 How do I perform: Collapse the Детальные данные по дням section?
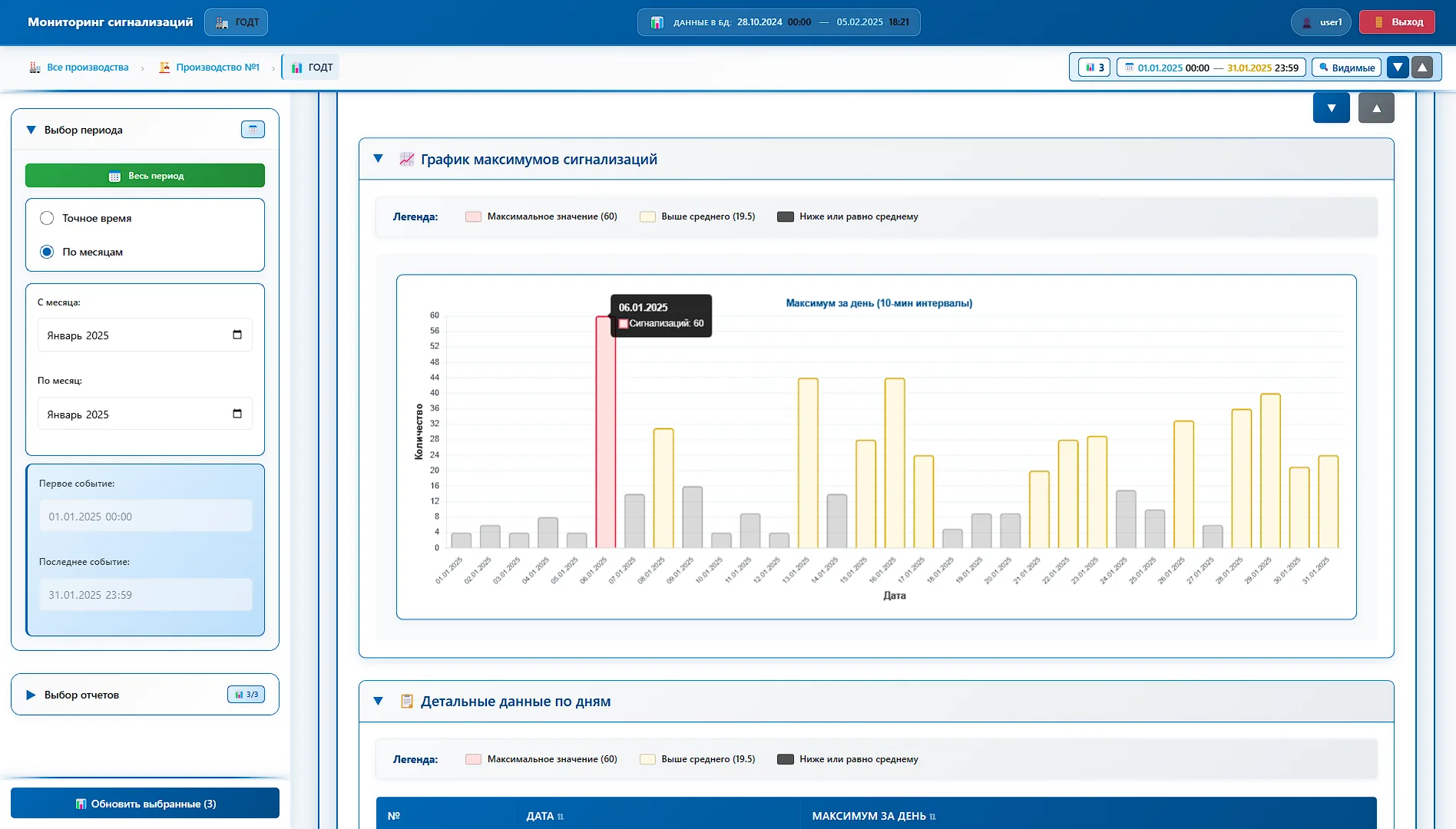tap(378, 701)
